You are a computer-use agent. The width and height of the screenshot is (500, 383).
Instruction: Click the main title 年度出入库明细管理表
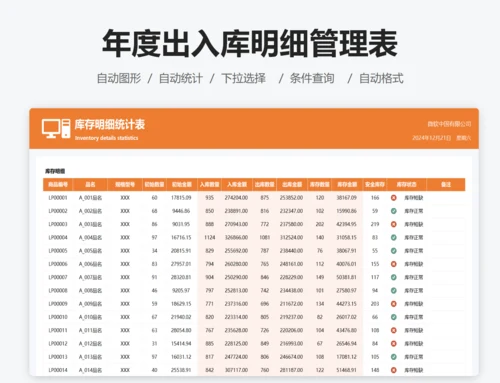pos(250,43)
